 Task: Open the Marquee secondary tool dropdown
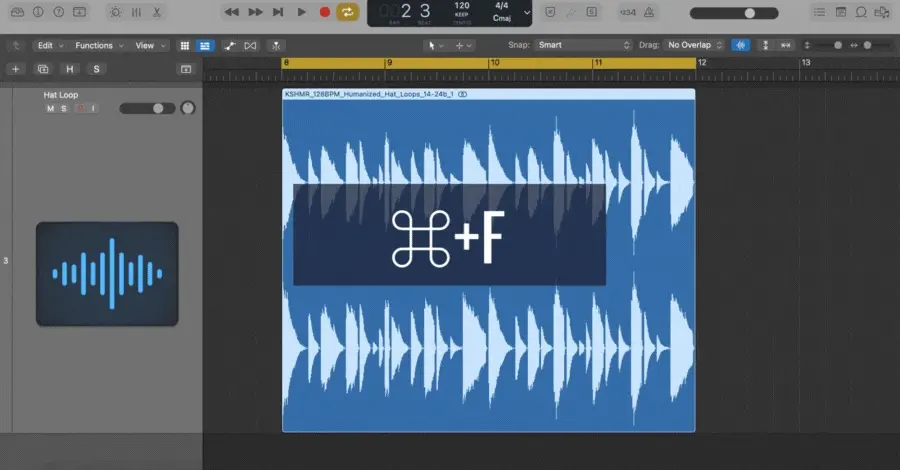(x=464, y=45)
